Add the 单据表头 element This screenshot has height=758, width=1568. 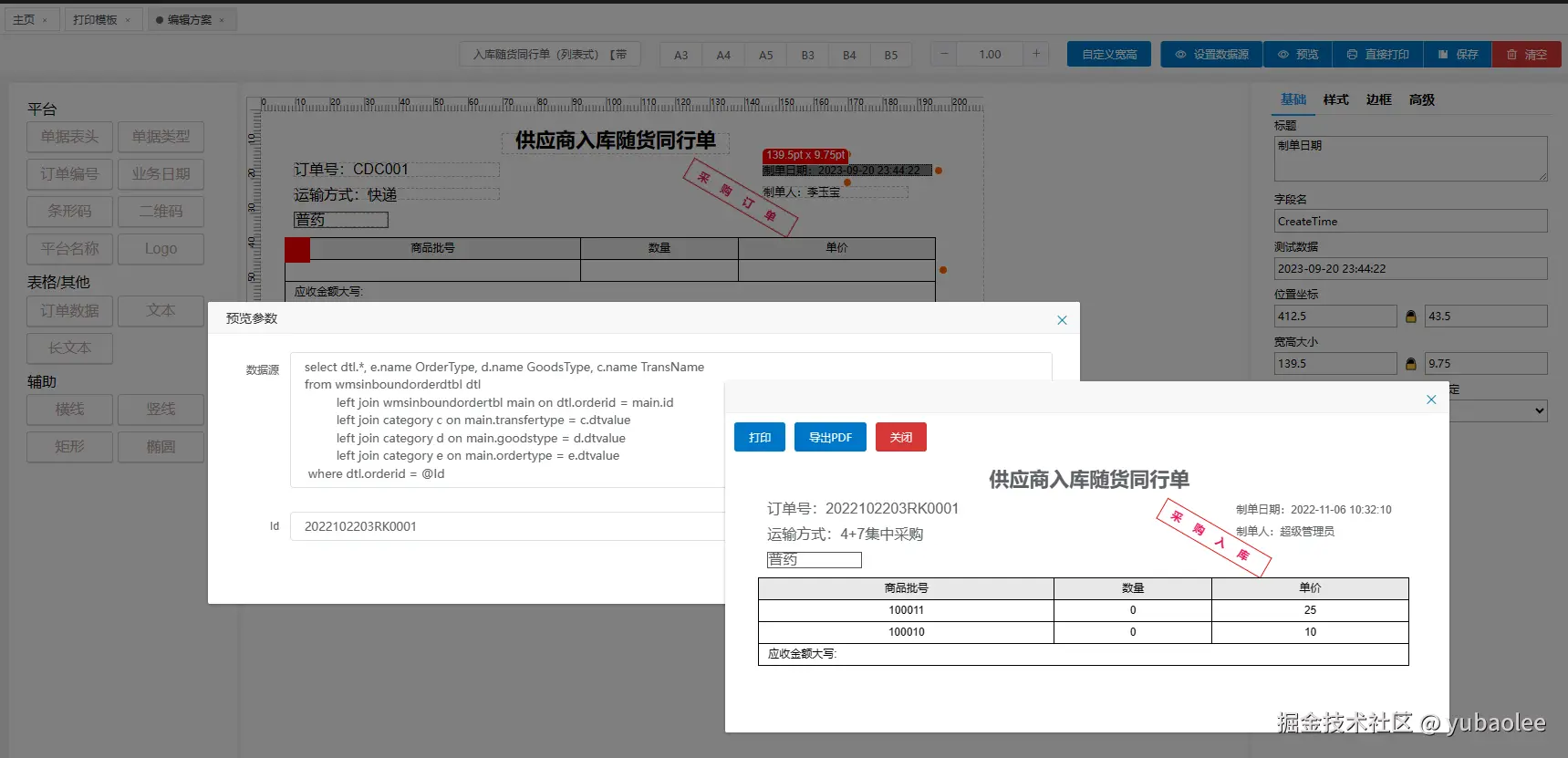click(x=69, y=137)
